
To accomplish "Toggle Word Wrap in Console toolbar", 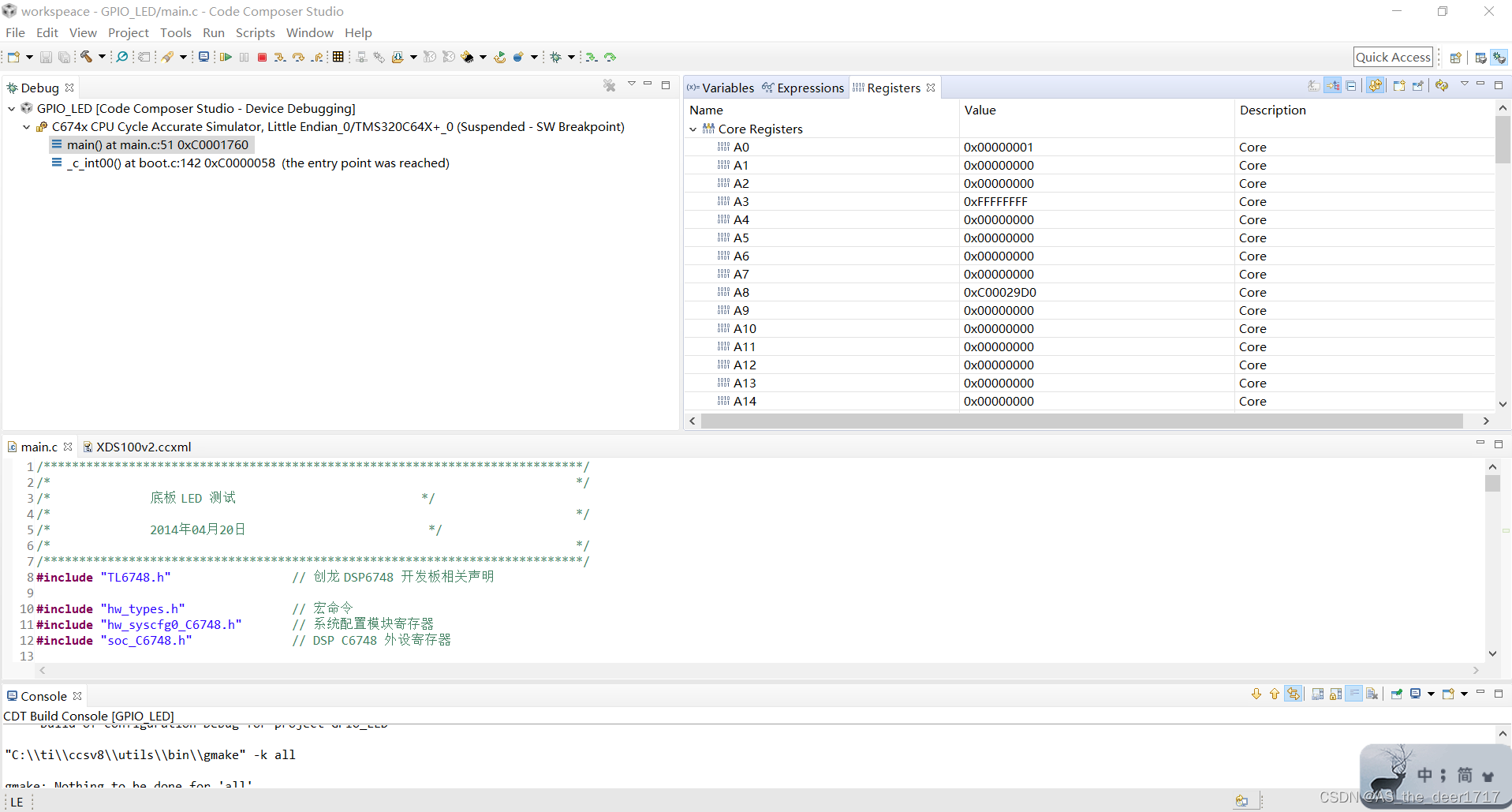I will 1354,694.
